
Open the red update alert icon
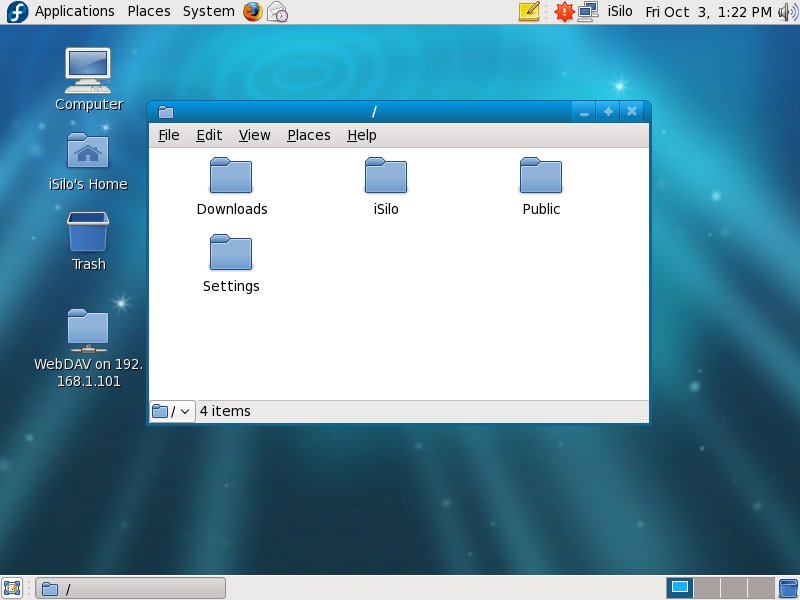(564, 12)
